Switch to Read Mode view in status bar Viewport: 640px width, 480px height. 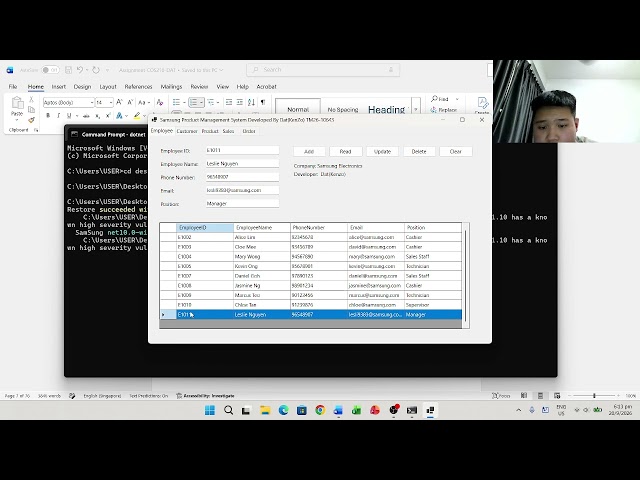(524, 396)
